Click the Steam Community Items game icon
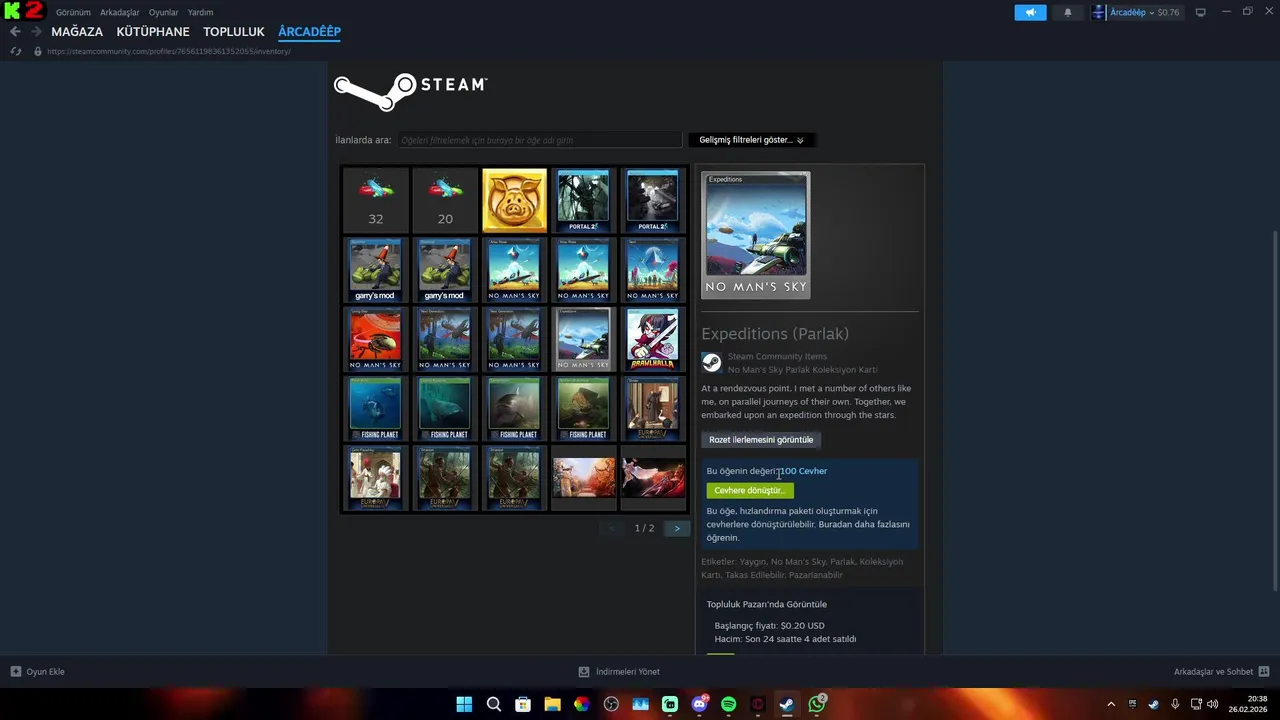The height and width of the screenshot is (720, 1280). [711, 363]
